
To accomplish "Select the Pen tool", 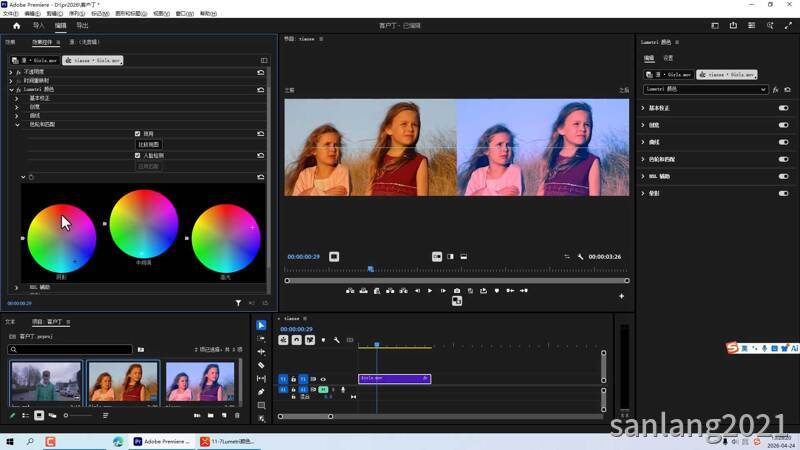I will click(261, 392).
